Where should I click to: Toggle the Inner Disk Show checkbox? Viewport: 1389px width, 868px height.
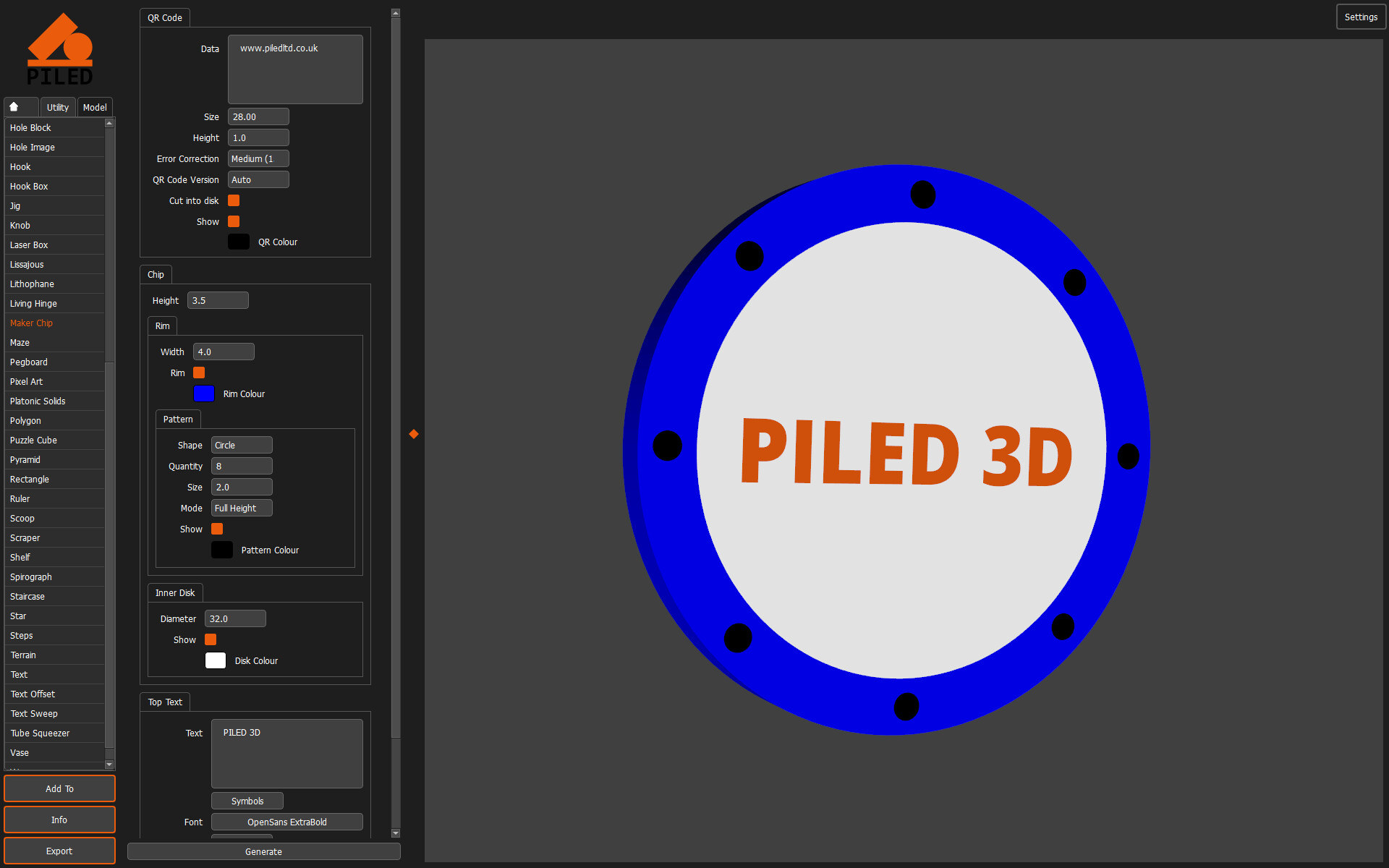click(211, 639)
